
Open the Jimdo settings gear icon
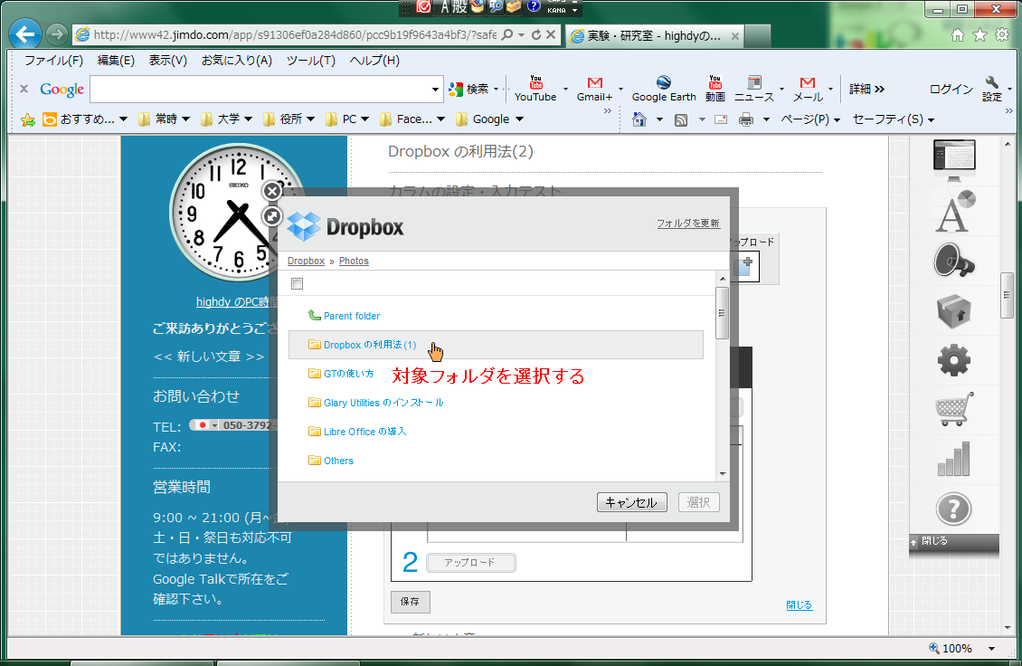point(954,360)
